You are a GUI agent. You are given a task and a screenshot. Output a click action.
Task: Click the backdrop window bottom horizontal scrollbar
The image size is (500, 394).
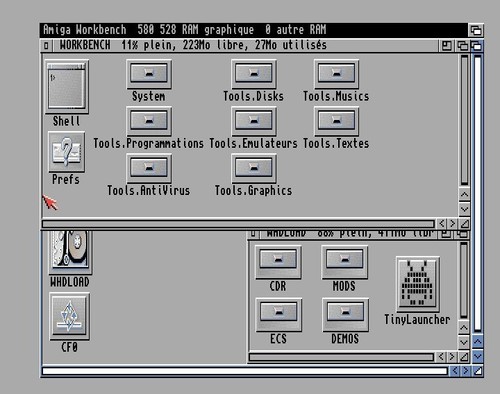[x=245, y=371]
